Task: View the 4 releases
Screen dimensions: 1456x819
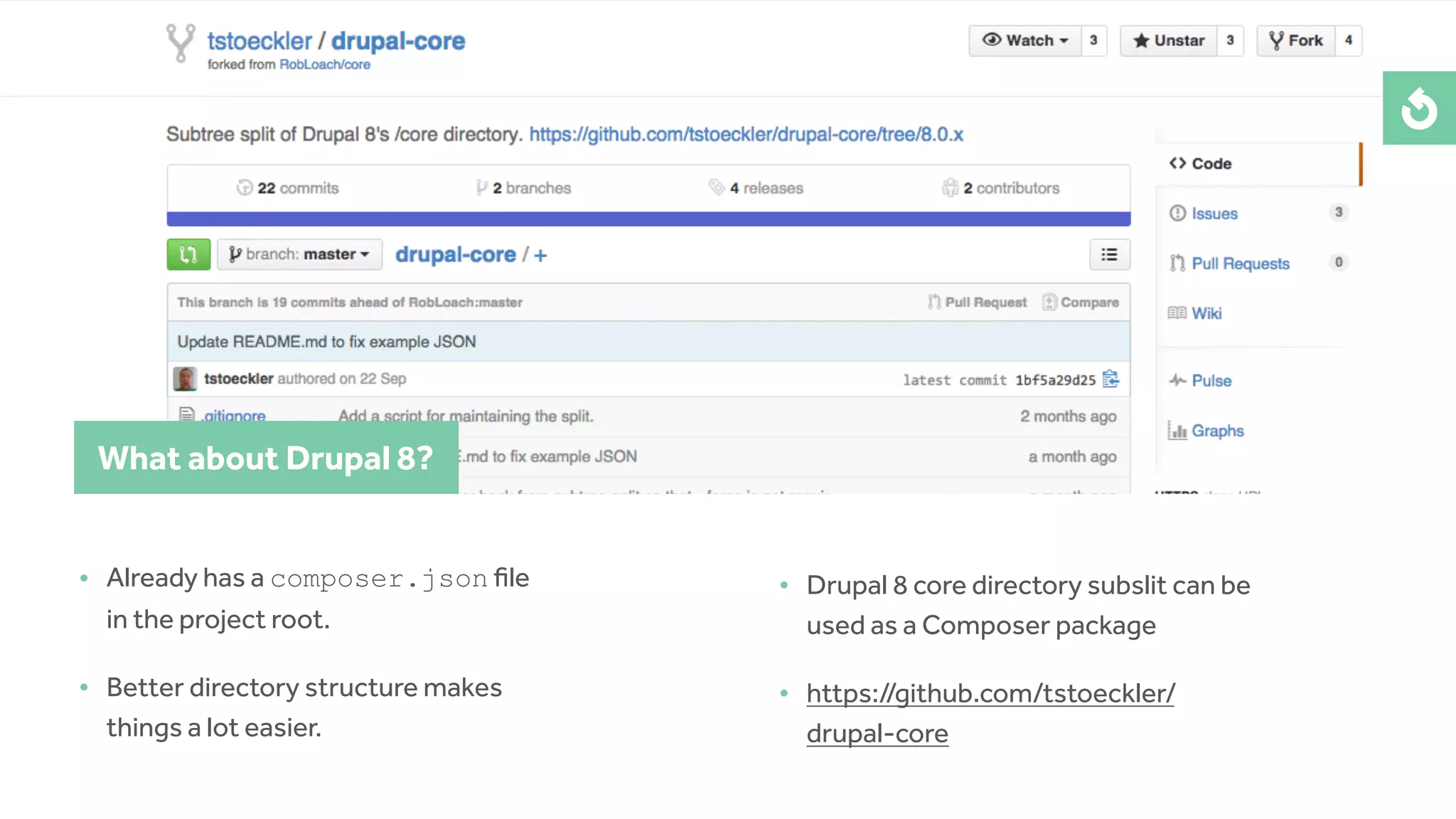Action: click(756, 188)
